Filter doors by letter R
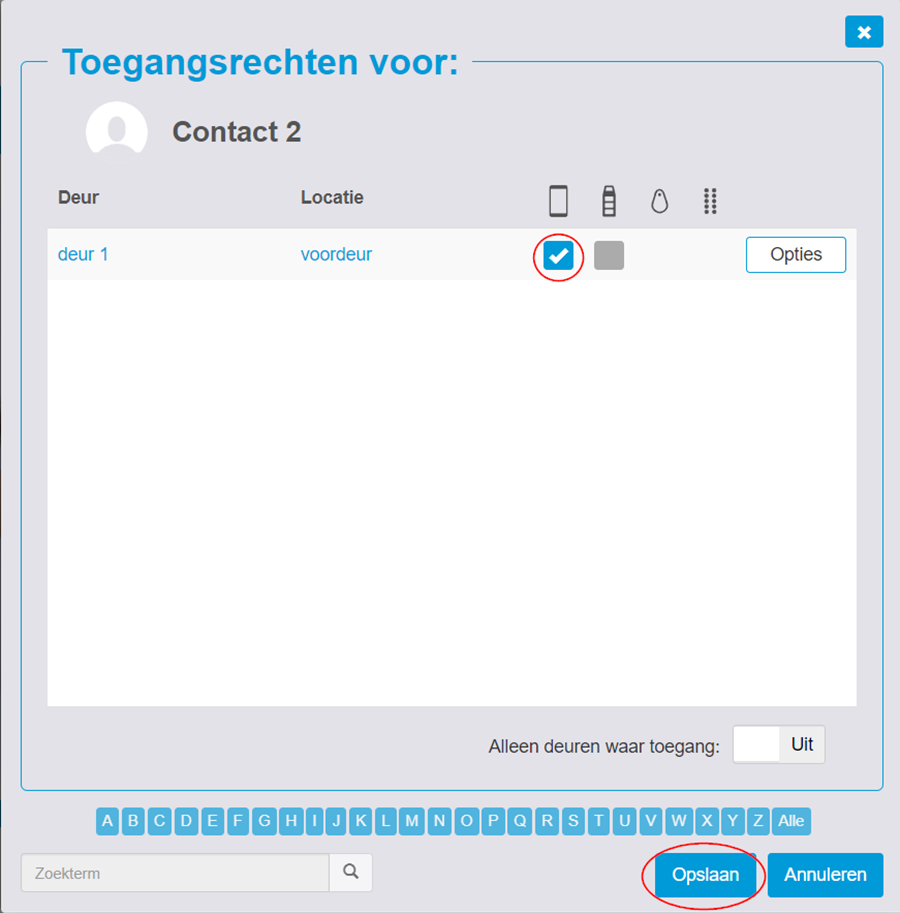This screenshot has height=913, width=900. click(x=547, y=821)
